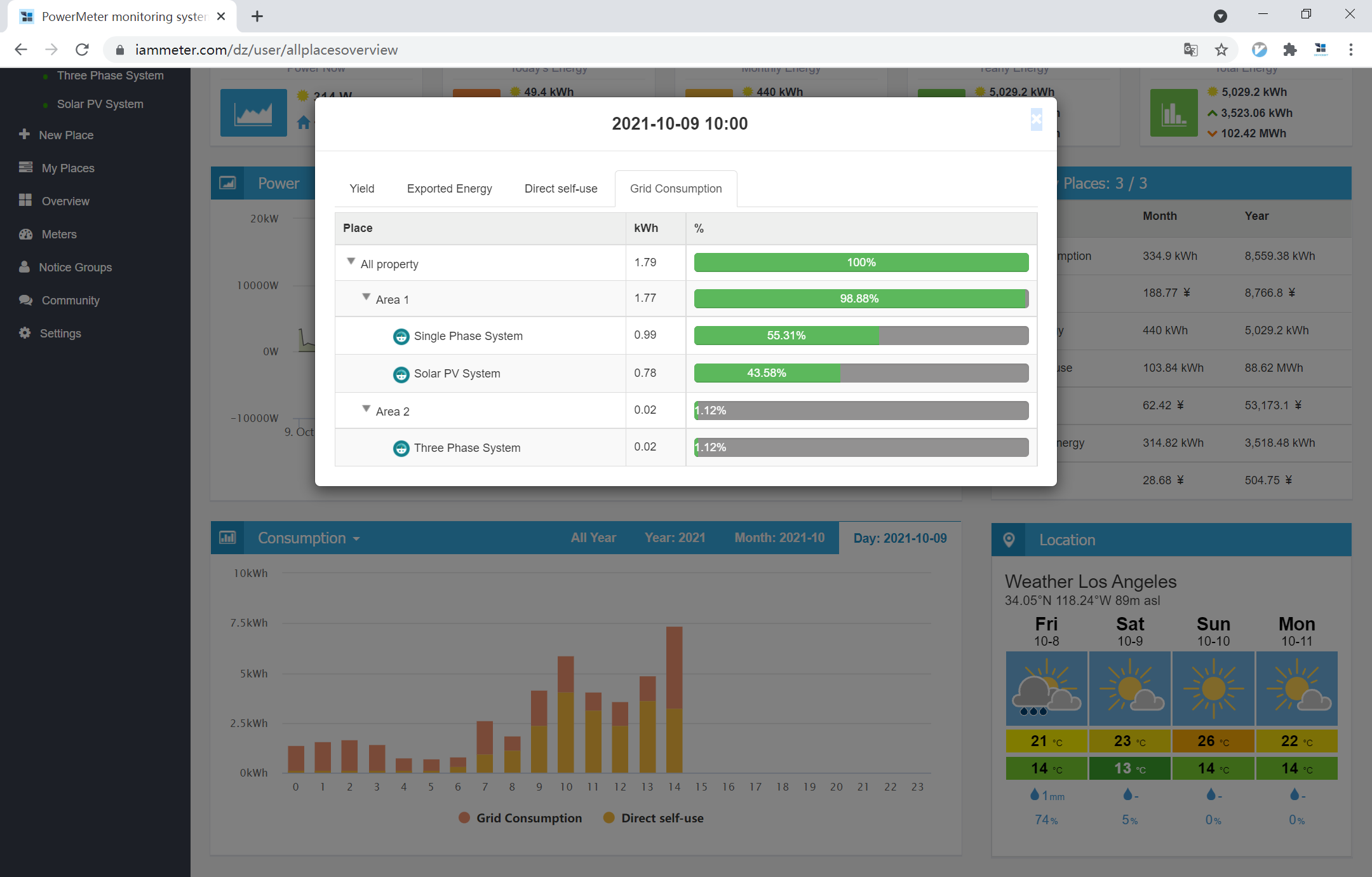Open browser extensions puzzle icon

pyautogui.click(x=1289, y=50)
